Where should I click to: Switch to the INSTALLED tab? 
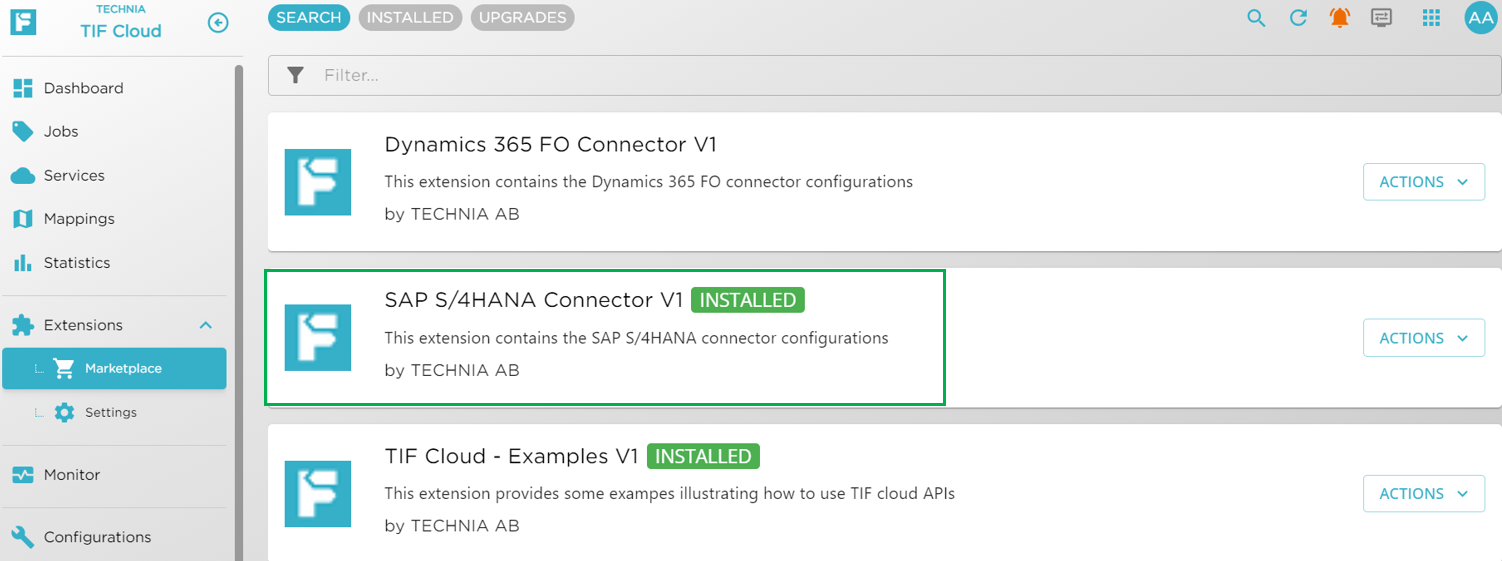410,17
